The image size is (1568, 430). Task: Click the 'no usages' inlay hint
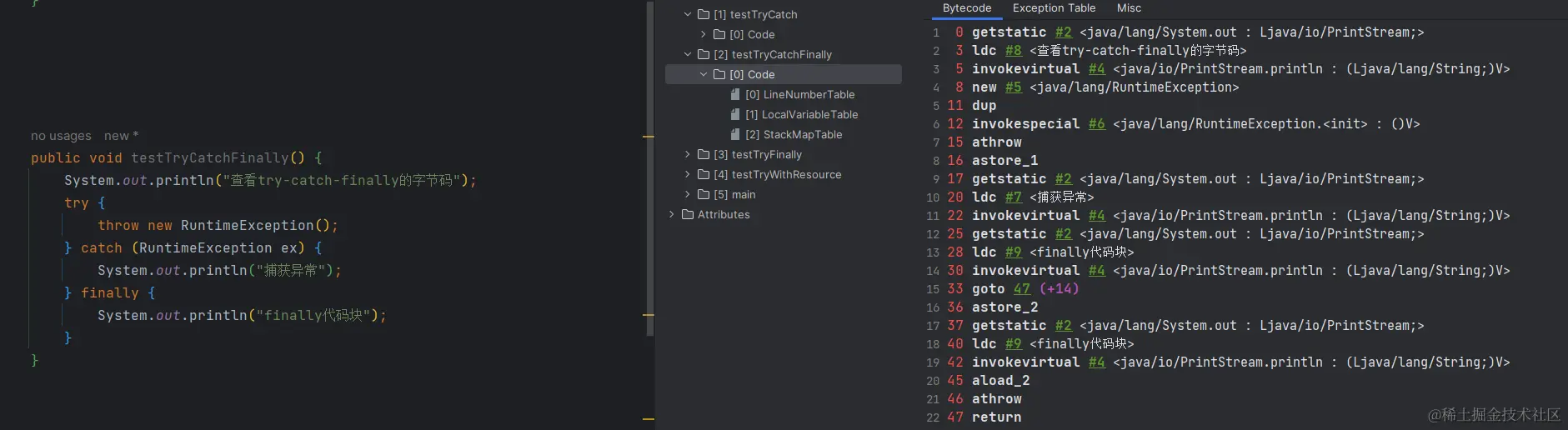(61, 136)
